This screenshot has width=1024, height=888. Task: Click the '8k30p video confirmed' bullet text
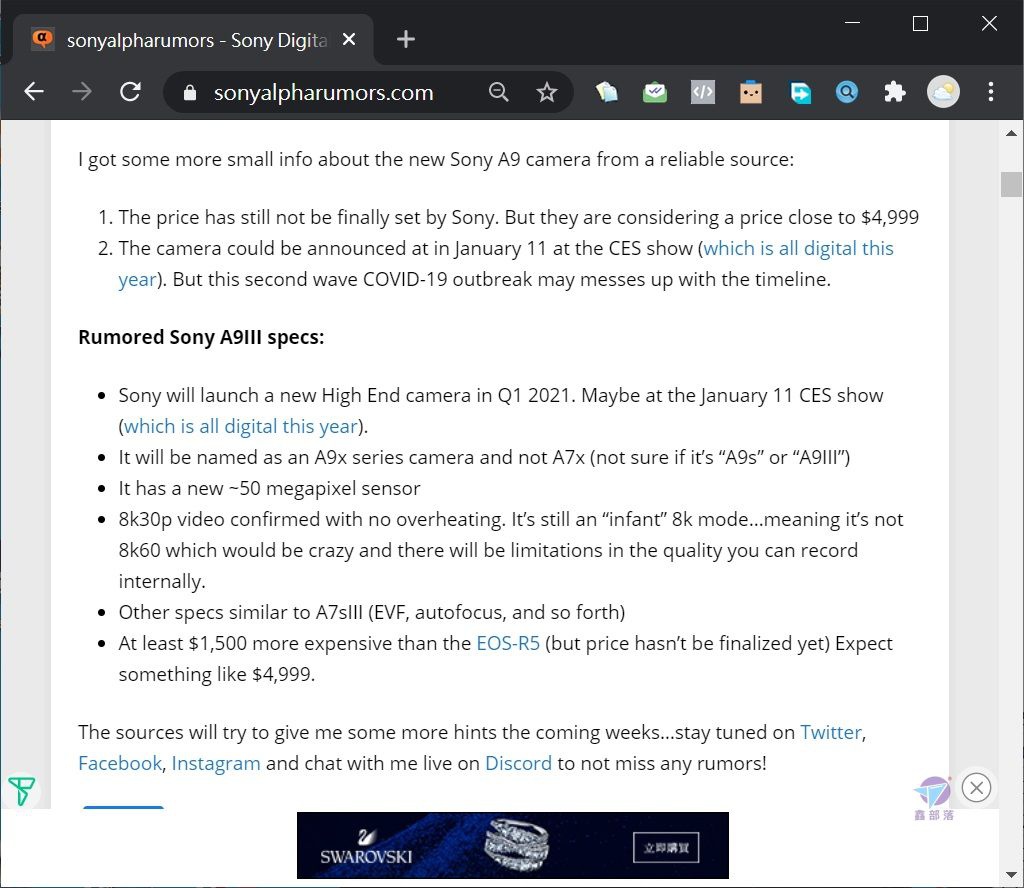pyautogui.click(x=511, y=550)
